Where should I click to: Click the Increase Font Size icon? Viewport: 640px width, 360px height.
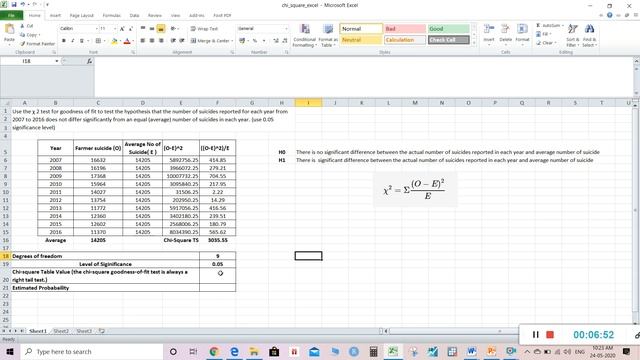(x=122, y=29)
